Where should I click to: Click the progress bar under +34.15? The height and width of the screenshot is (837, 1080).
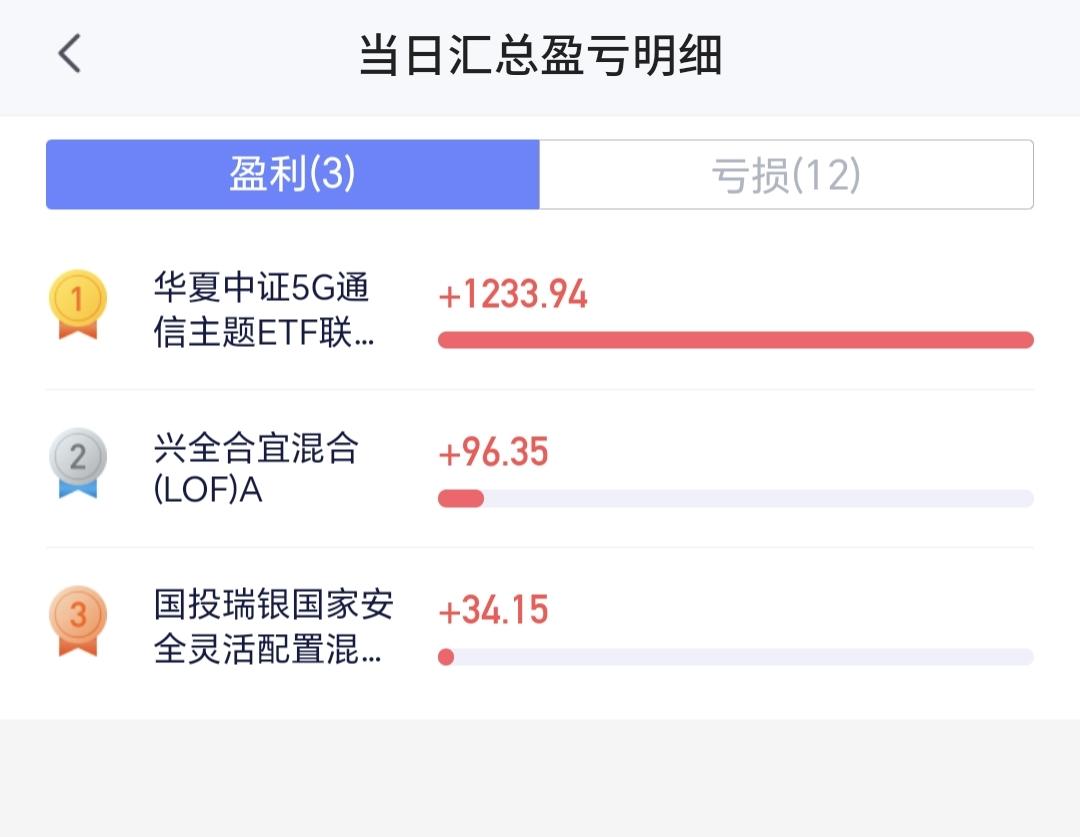tap(735, 657)
